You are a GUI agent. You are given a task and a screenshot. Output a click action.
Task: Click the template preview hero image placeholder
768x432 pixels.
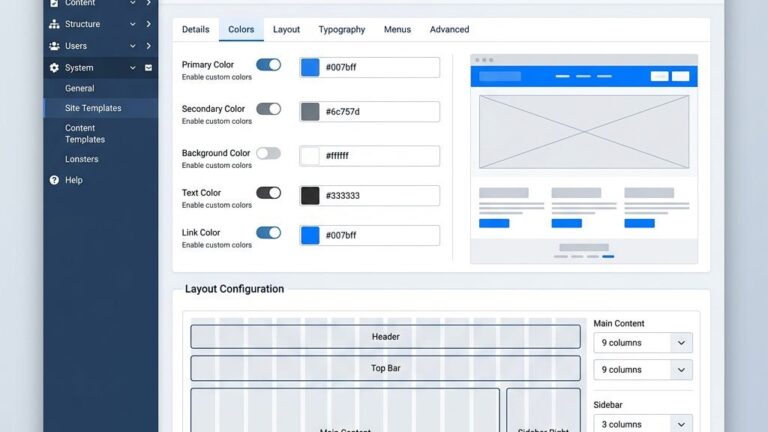(584, 132)
